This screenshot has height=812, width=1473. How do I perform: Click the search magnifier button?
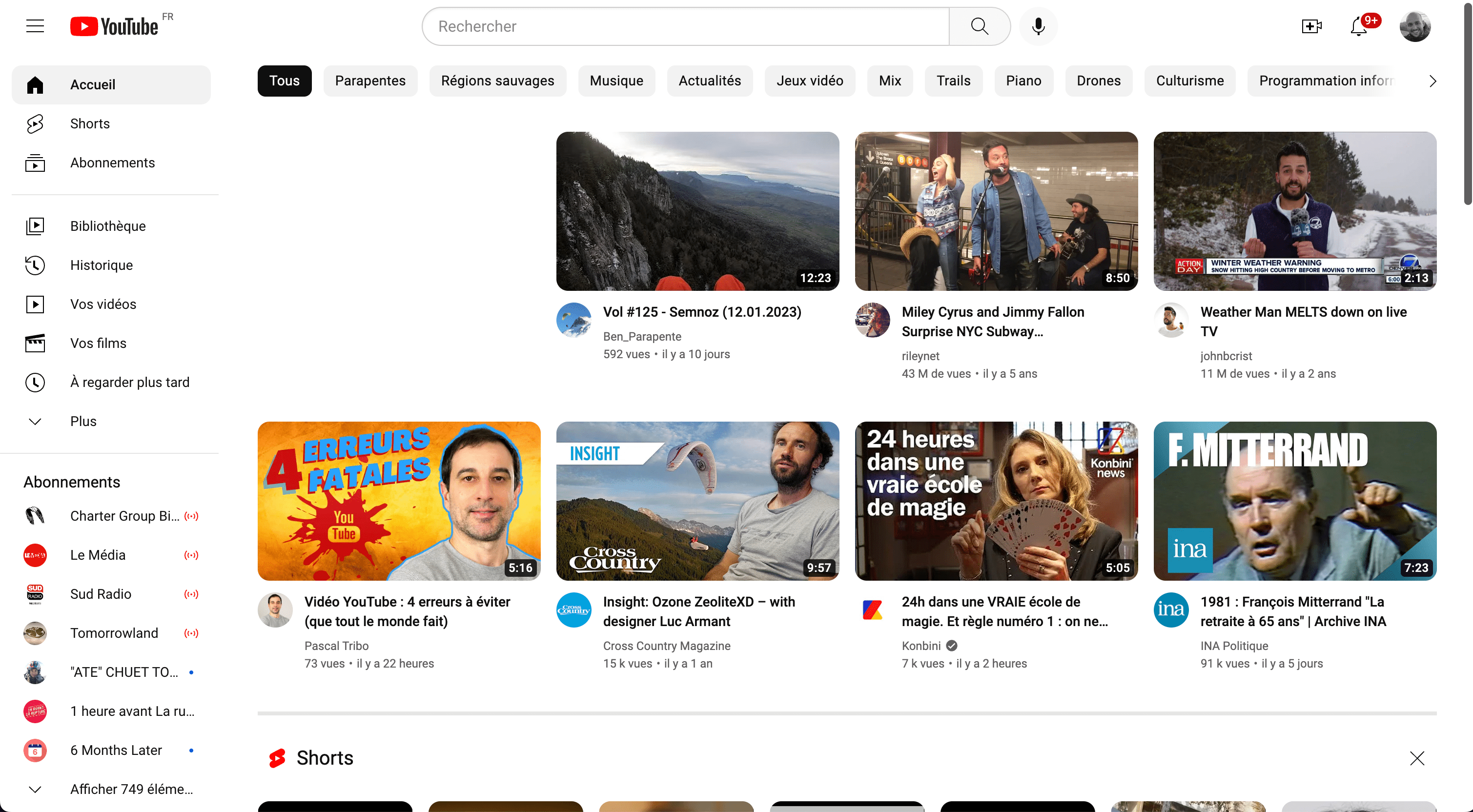click(x=979, y=26)
